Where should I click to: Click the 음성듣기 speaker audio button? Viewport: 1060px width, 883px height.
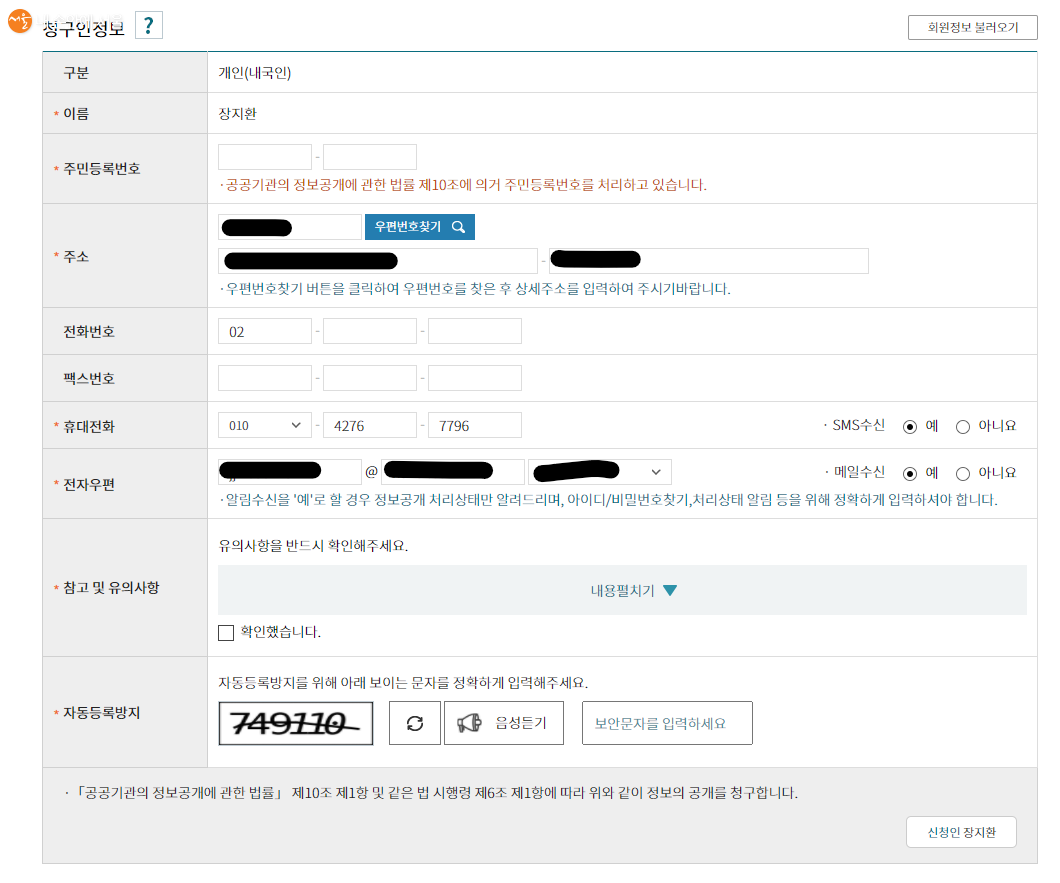click(x=503, y=723)
